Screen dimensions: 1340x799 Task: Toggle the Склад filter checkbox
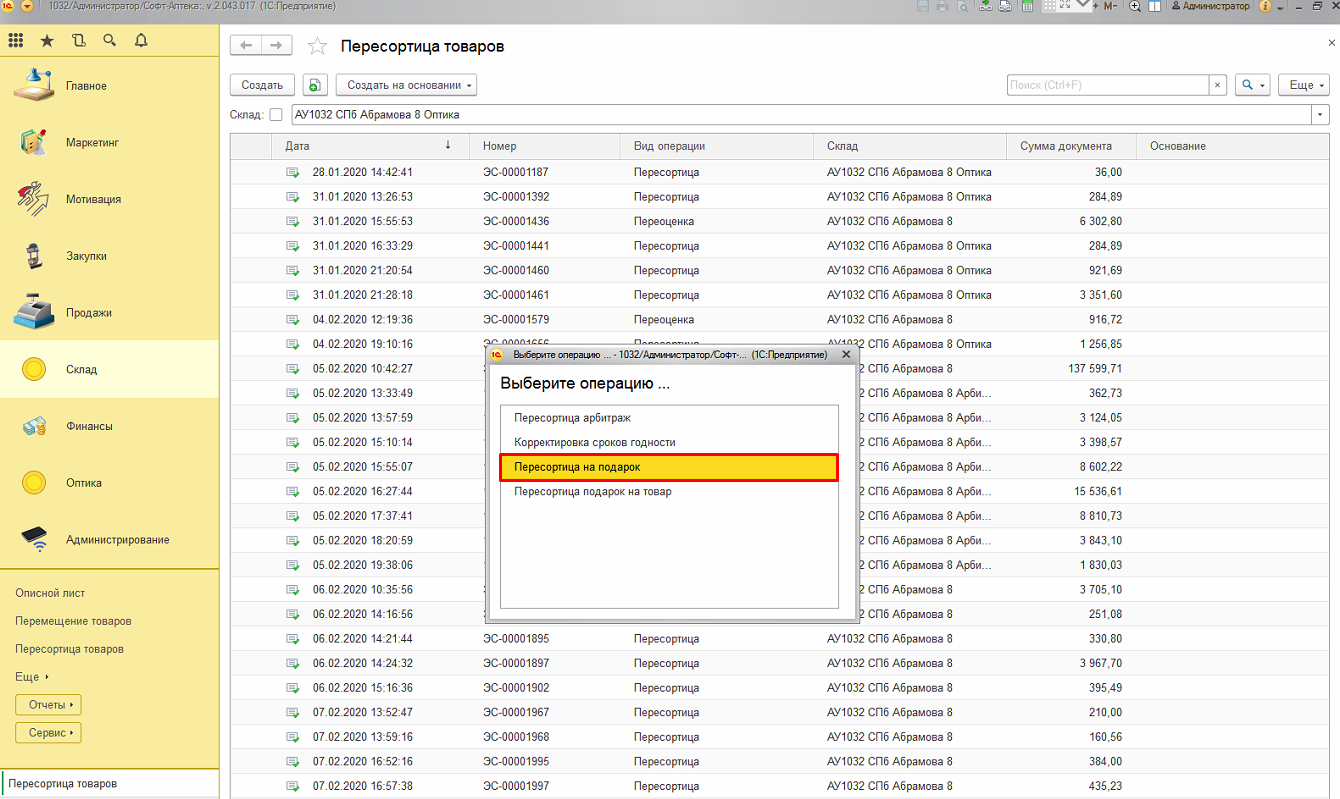click(x=276, y=115)
